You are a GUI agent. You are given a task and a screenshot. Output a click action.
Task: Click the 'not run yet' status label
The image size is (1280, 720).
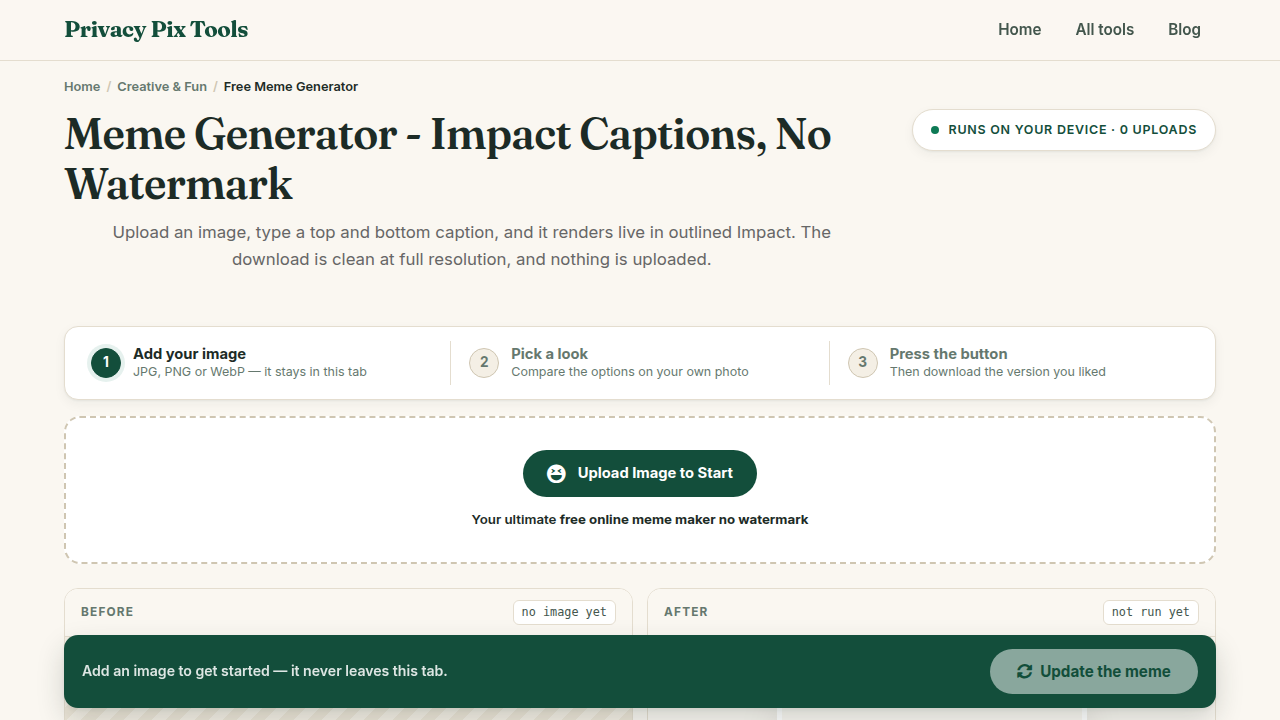1151,612
